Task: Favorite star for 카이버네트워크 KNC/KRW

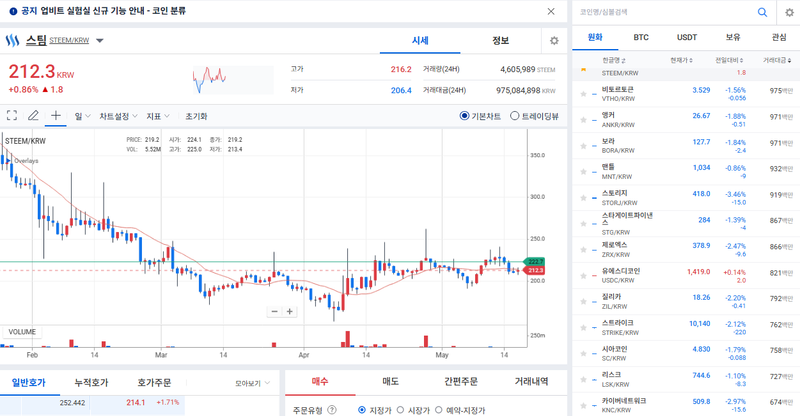Action: [x=583, y=405]
